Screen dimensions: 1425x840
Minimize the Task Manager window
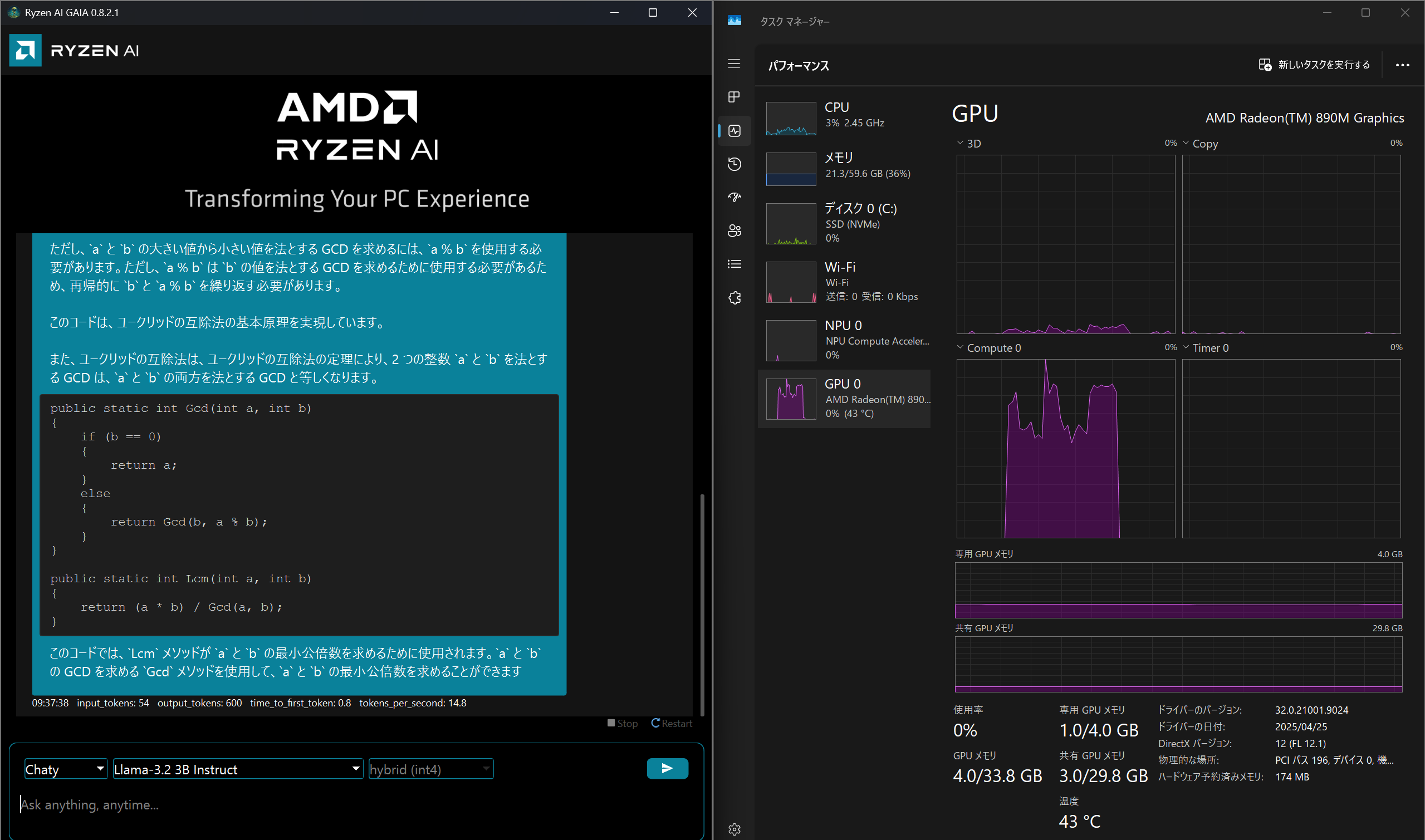(1326, 12)
